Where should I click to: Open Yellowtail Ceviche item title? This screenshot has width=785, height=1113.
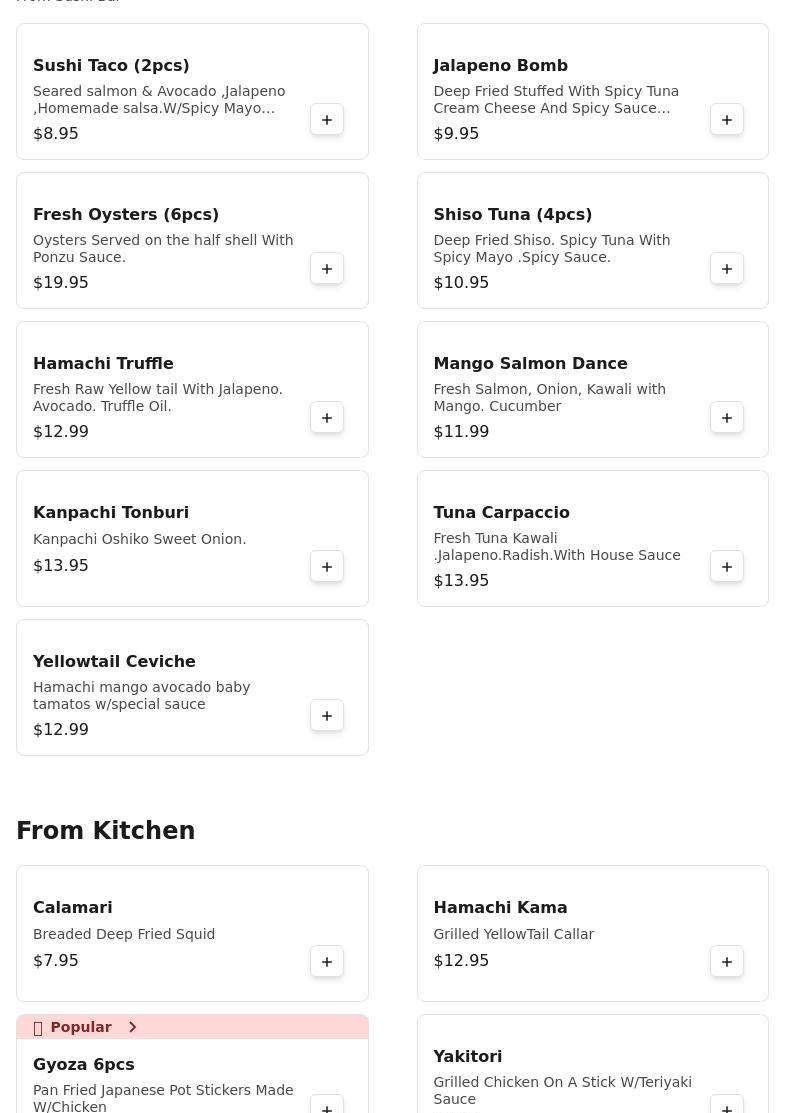click(114, 661)
